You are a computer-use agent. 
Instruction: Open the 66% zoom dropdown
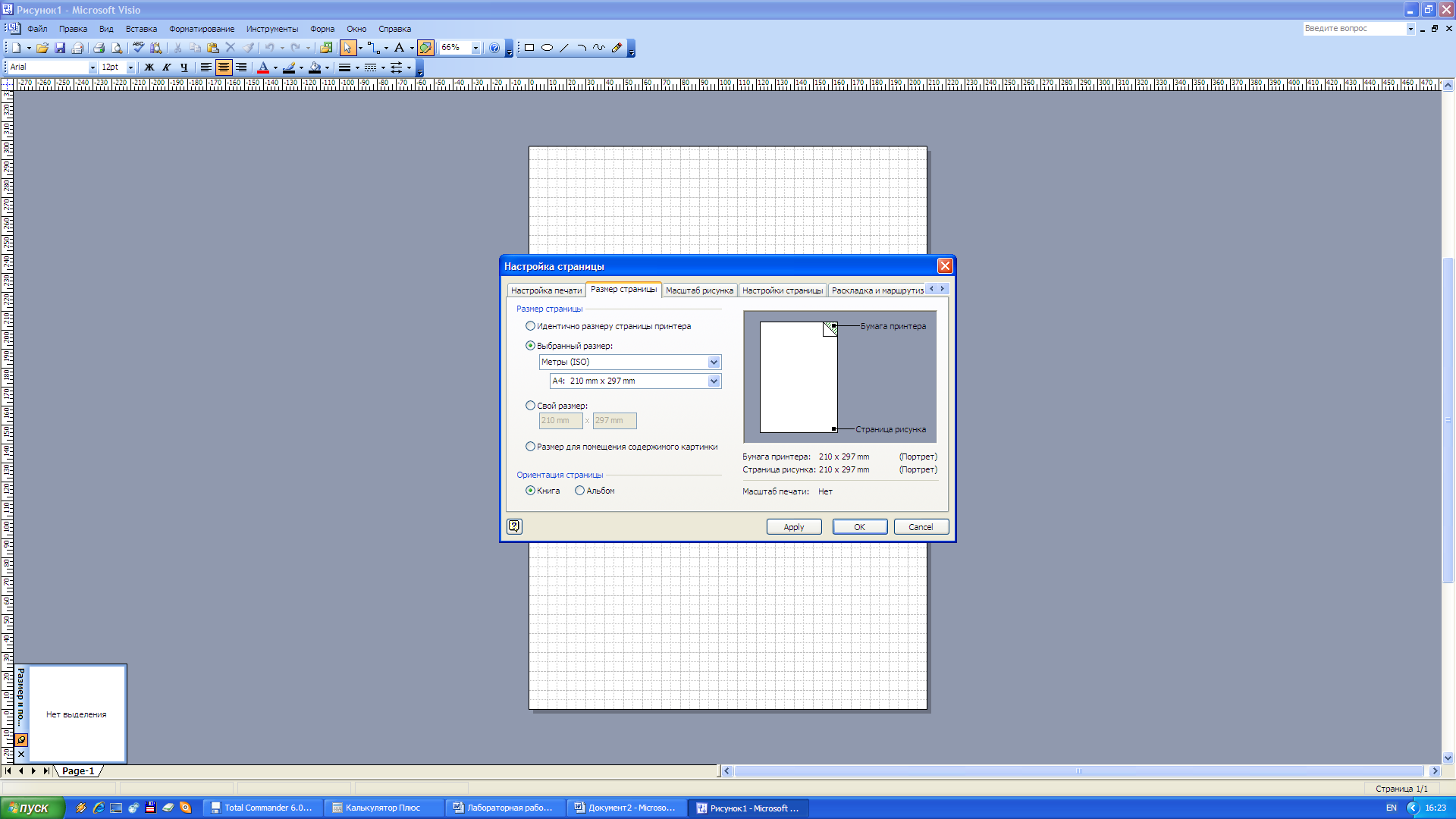[x=475, y=48]
